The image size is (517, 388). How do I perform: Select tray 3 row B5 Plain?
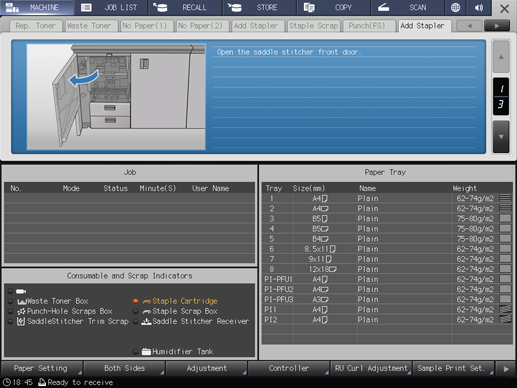[387, 219]
